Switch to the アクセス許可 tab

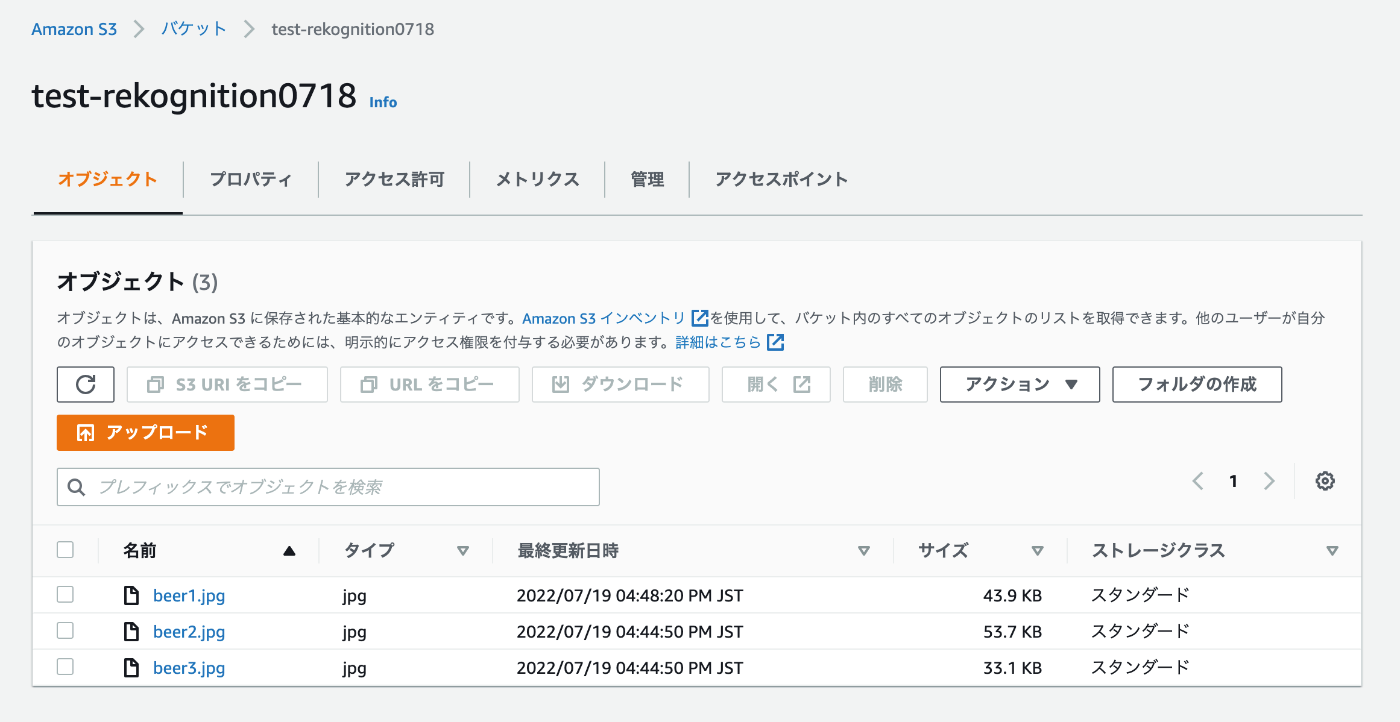[394, 180]
